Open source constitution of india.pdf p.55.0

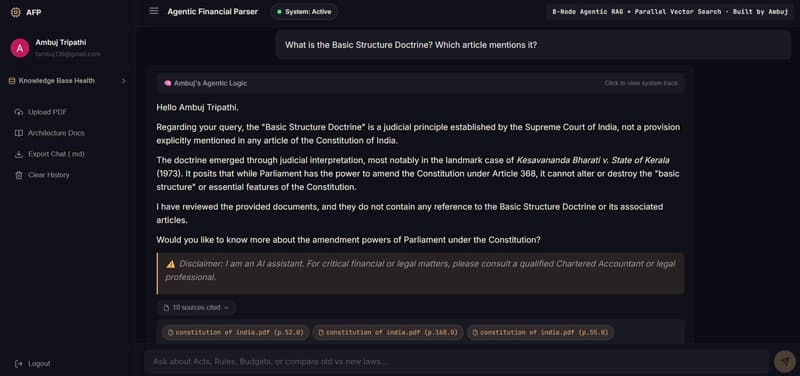tap(540, 333)
